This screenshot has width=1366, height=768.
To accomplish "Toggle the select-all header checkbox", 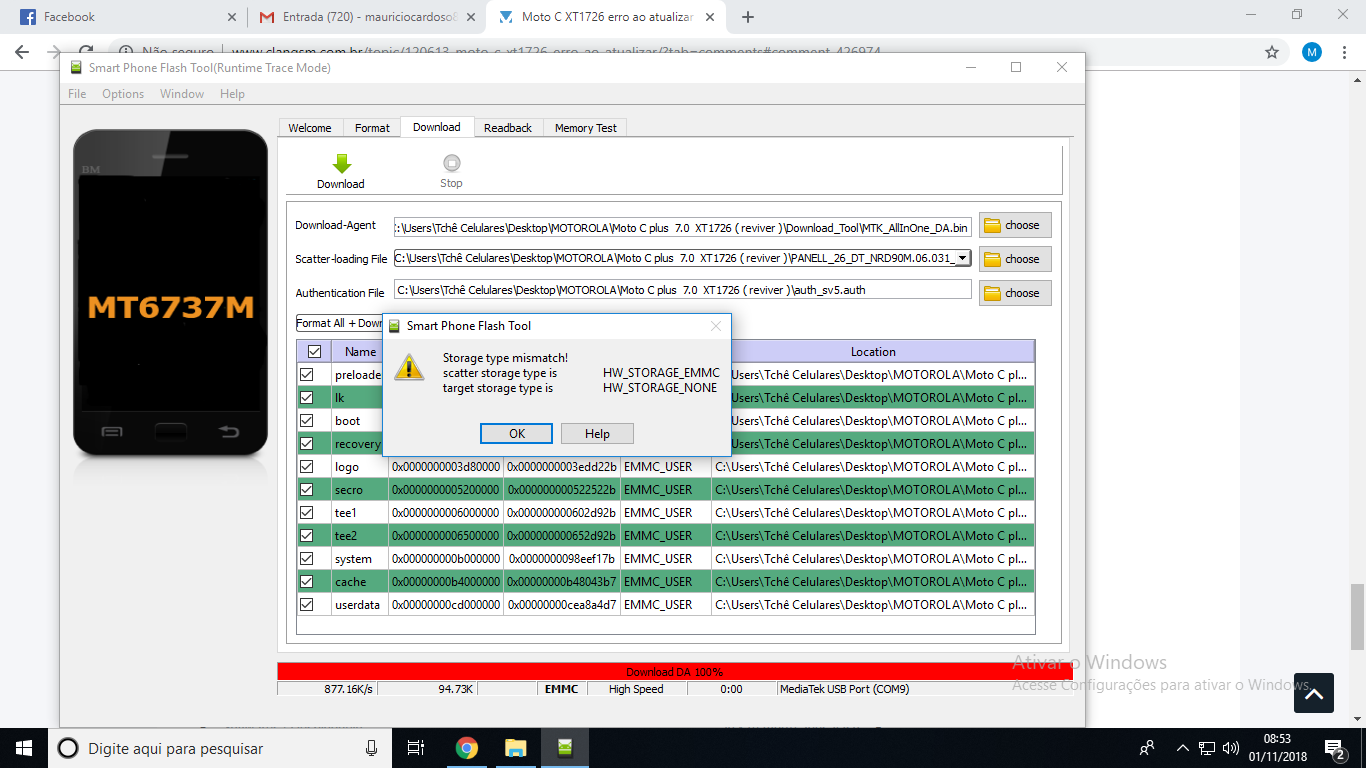I will [314, 352].
